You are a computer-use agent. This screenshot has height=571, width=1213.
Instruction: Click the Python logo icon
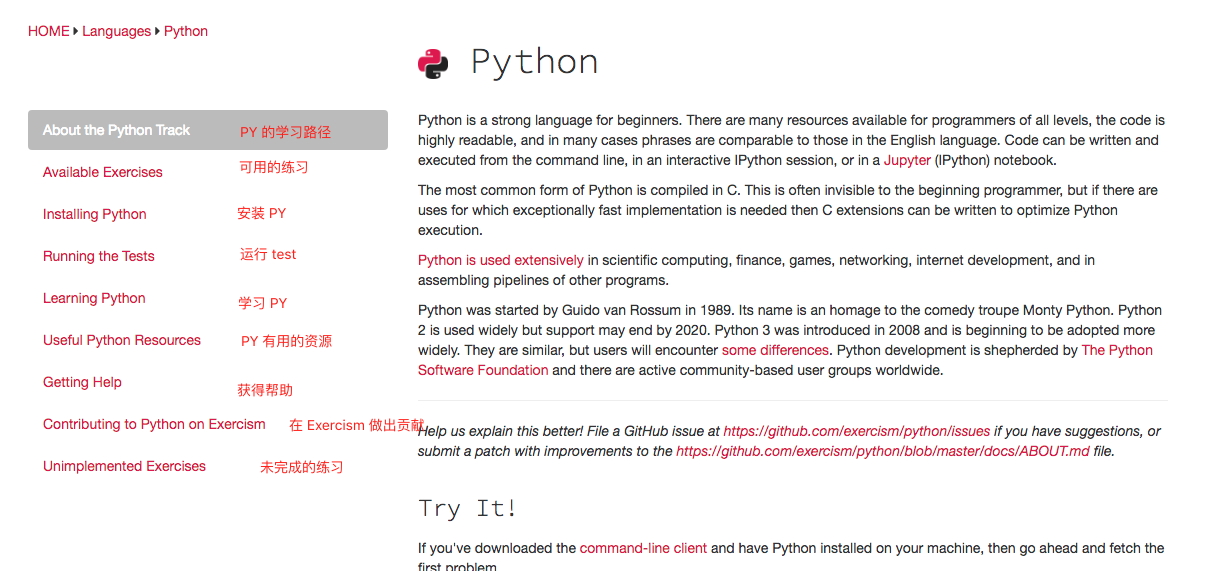tap(433, 63)
